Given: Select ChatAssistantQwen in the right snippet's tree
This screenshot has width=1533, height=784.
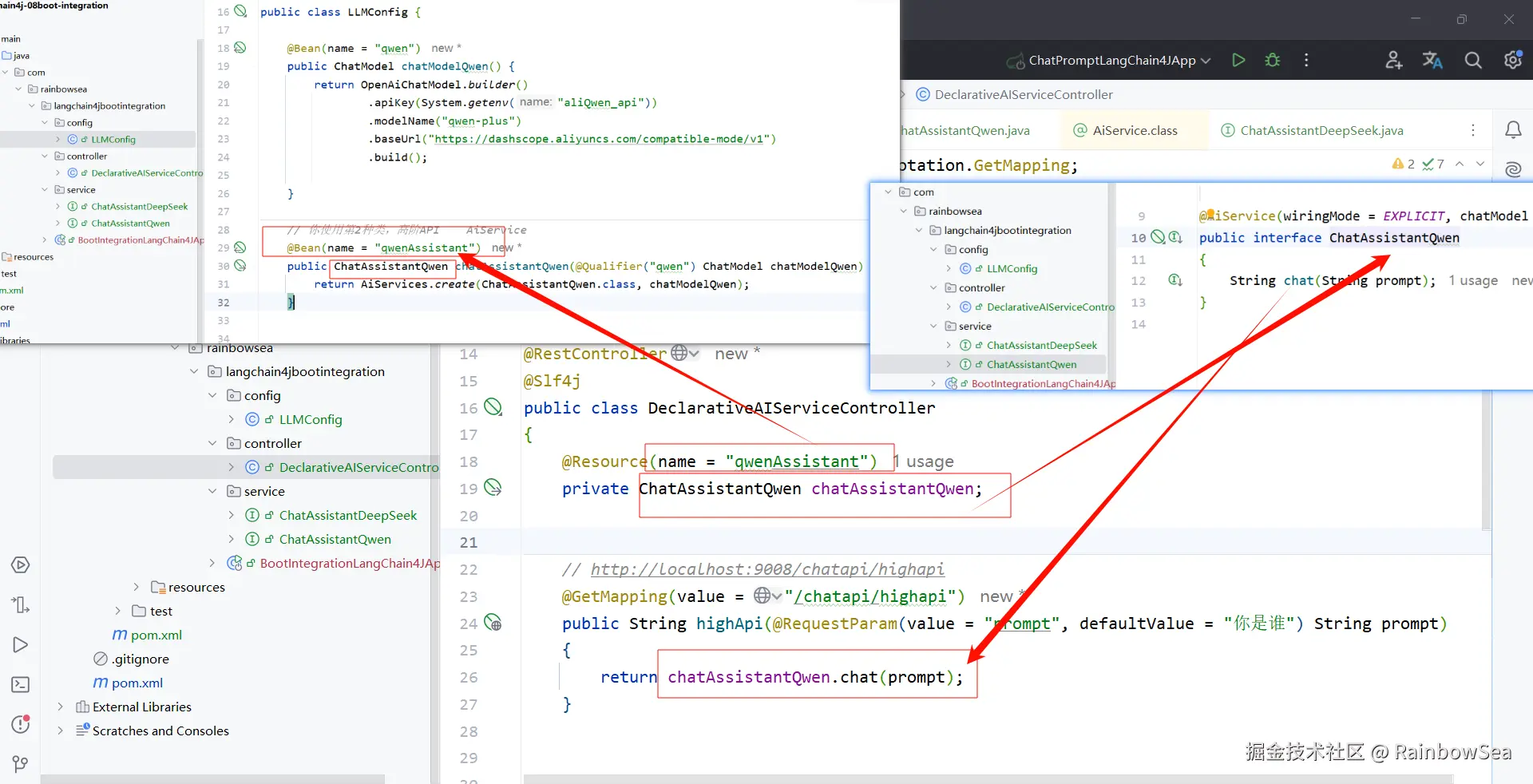Looking at the screenshot, I should (1032, 364).
